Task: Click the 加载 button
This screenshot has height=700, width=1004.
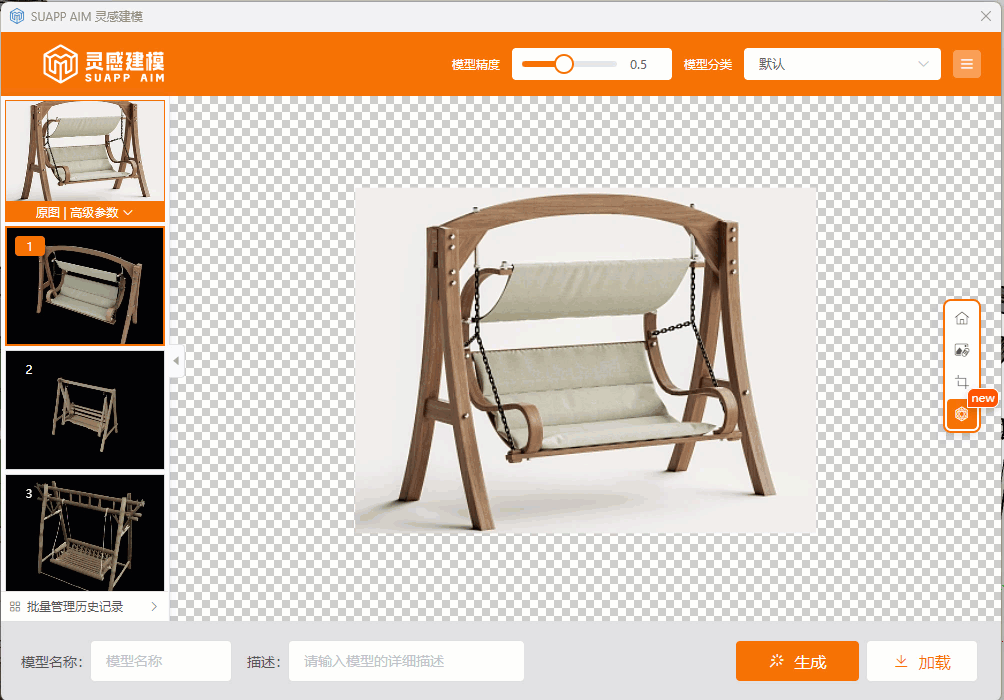Action: click(921, 662)
